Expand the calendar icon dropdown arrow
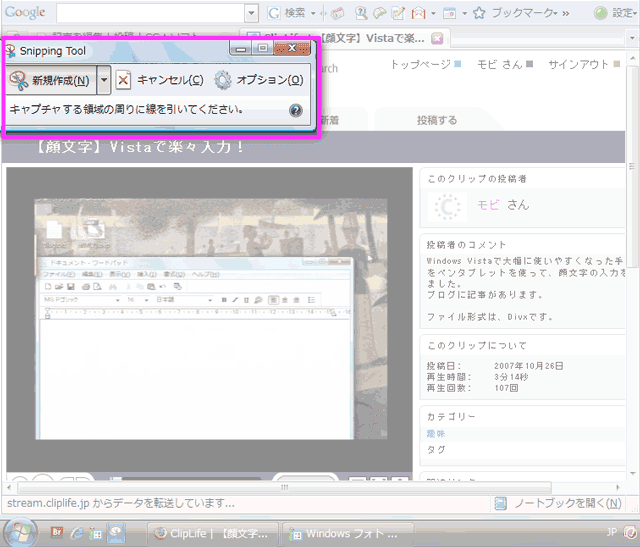Viewport: 640px width, 547px height. pos(464,13)
